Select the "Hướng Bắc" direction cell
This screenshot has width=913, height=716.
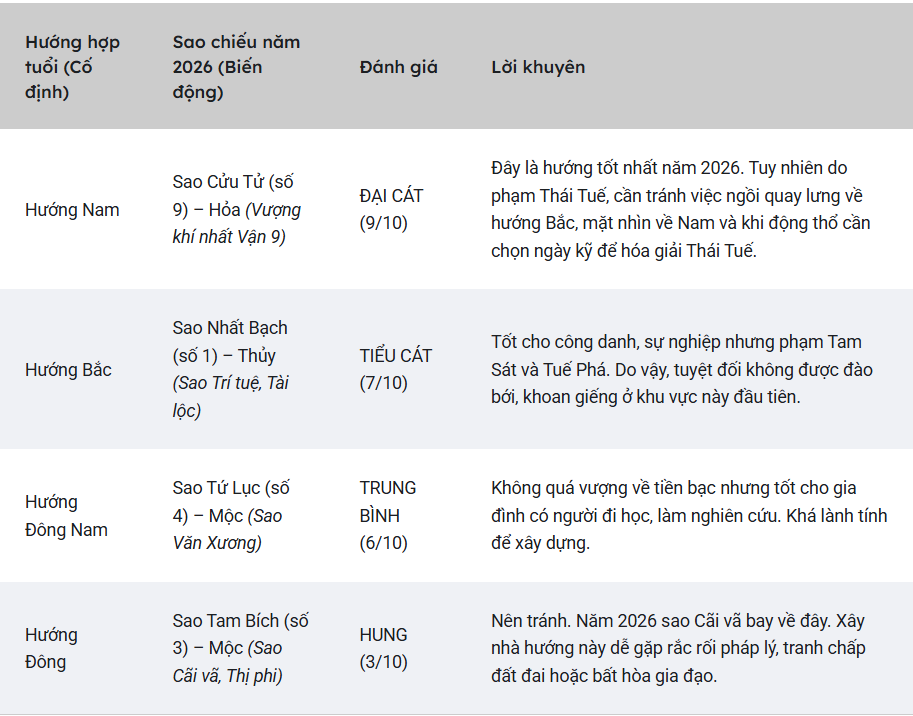68,370
